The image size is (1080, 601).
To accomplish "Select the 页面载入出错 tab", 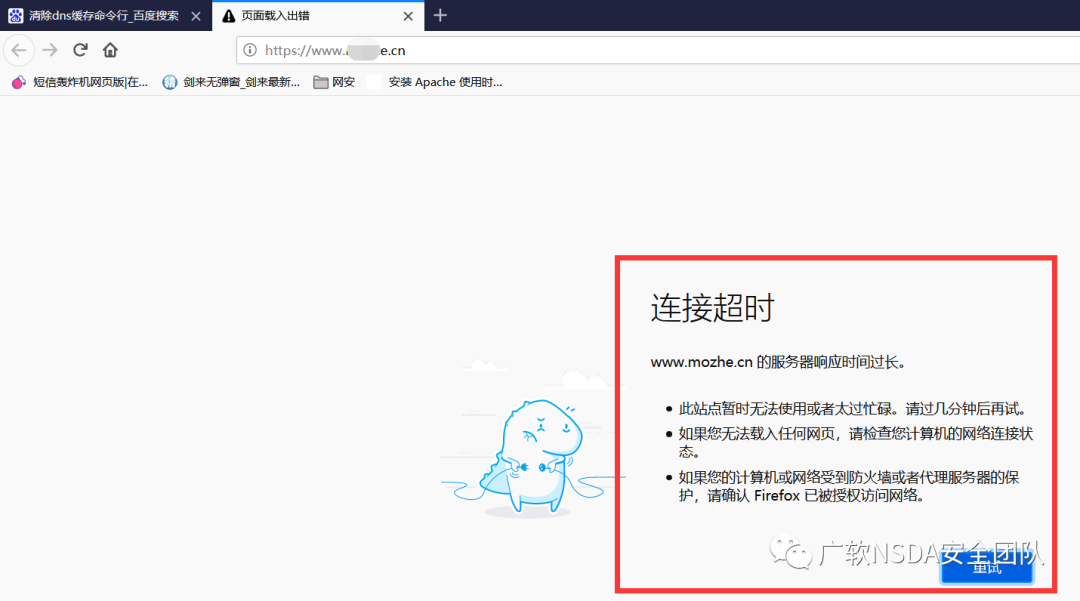I will tap(318, 15).
